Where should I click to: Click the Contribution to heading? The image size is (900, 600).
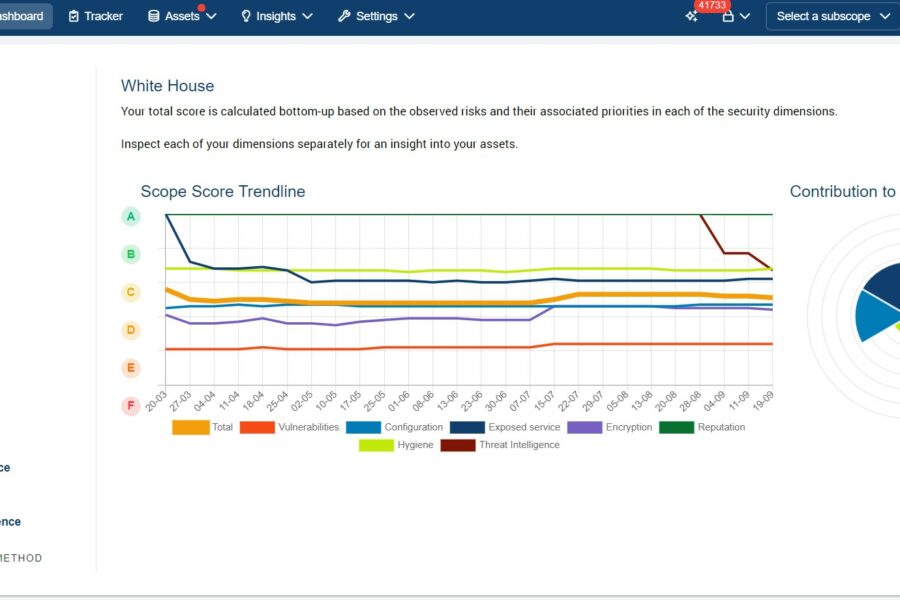pos(844,191)
